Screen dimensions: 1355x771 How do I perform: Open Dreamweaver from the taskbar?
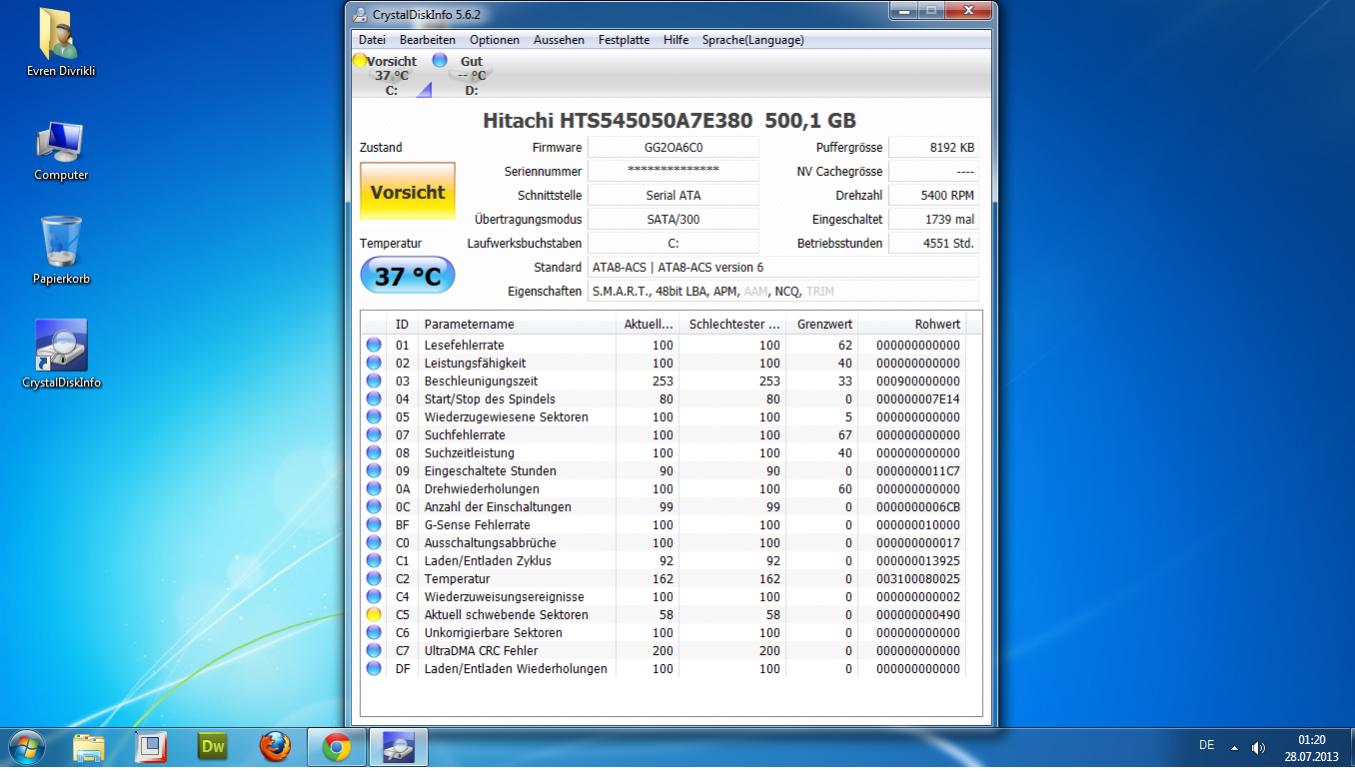coord(213,747)
